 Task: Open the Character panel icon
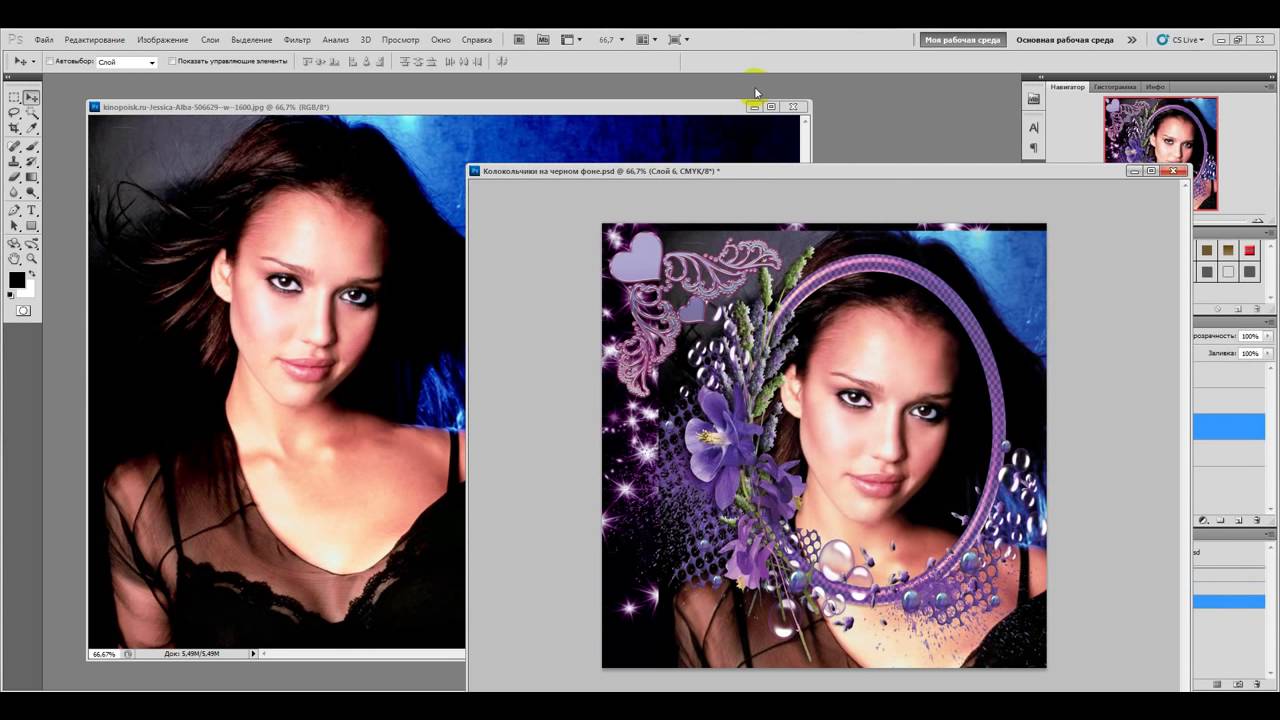coord(1034,127)
